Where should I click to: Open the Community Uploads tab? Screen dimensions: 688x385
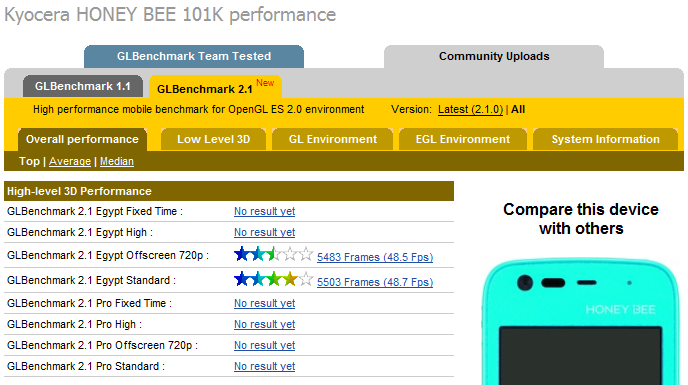click(x=494, y=56)
